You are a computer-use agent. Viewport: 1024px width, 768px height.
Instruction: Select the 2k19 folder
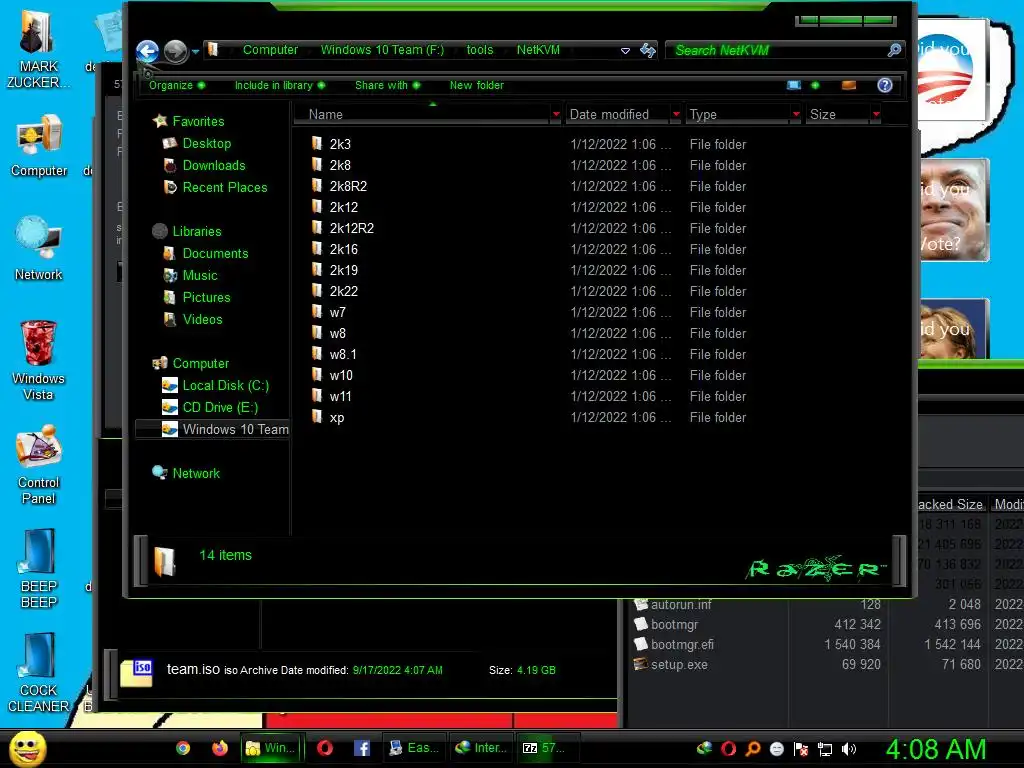[344, 270]
